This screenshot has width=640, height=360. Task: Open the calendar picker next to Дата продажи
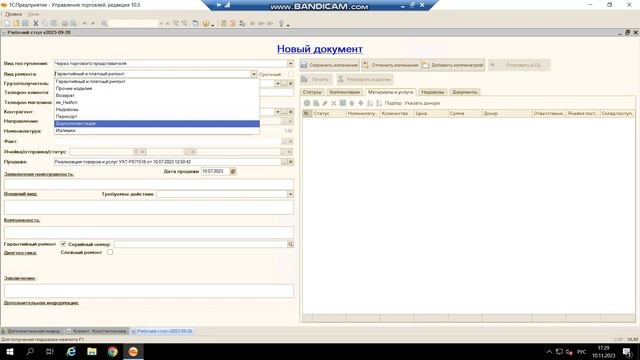point(233,171)
